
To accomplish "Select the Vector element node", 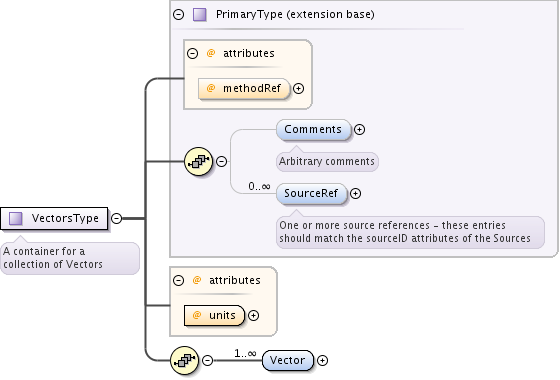I will coord(288,360).
